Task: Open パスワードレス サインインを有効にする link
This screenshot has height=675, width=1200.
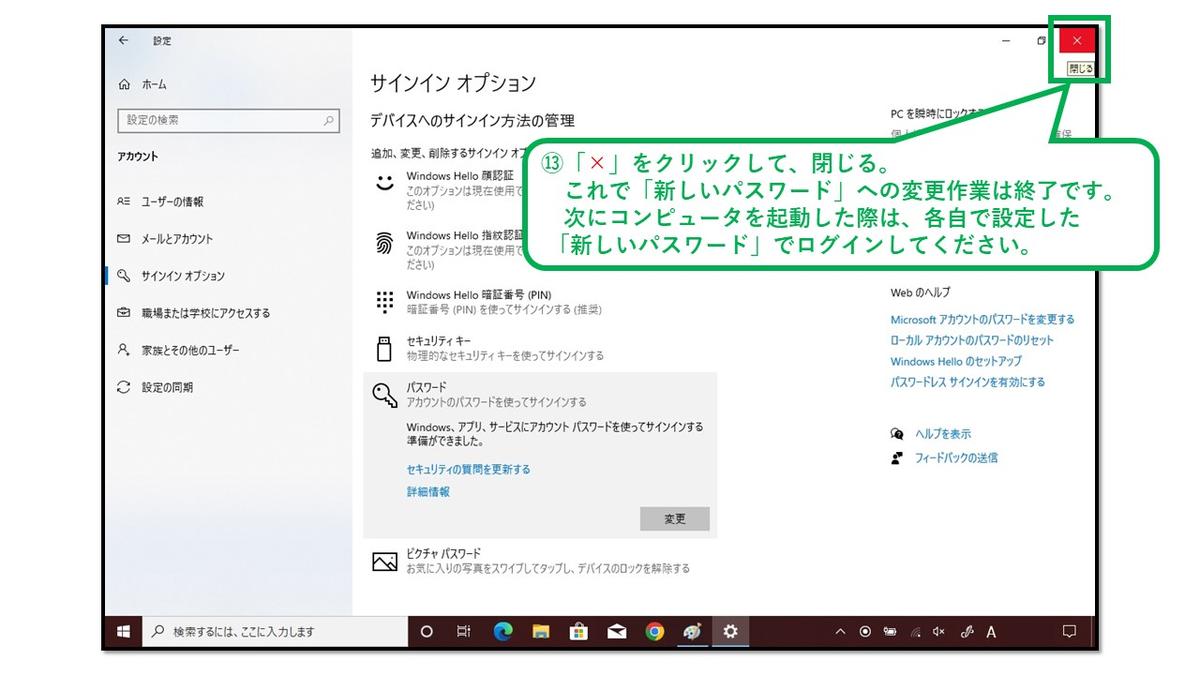Action: [x=967, y=382]
